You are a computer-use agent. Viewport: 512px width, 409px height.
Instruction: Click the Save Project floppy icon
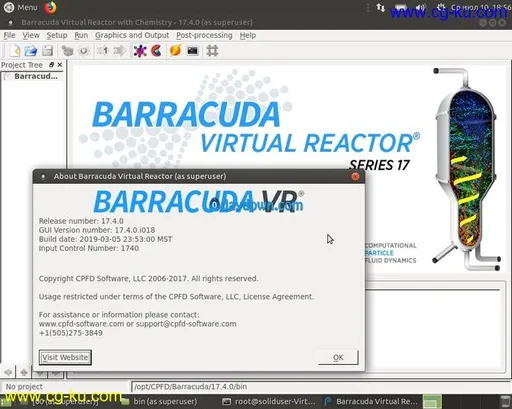point(48,51)
